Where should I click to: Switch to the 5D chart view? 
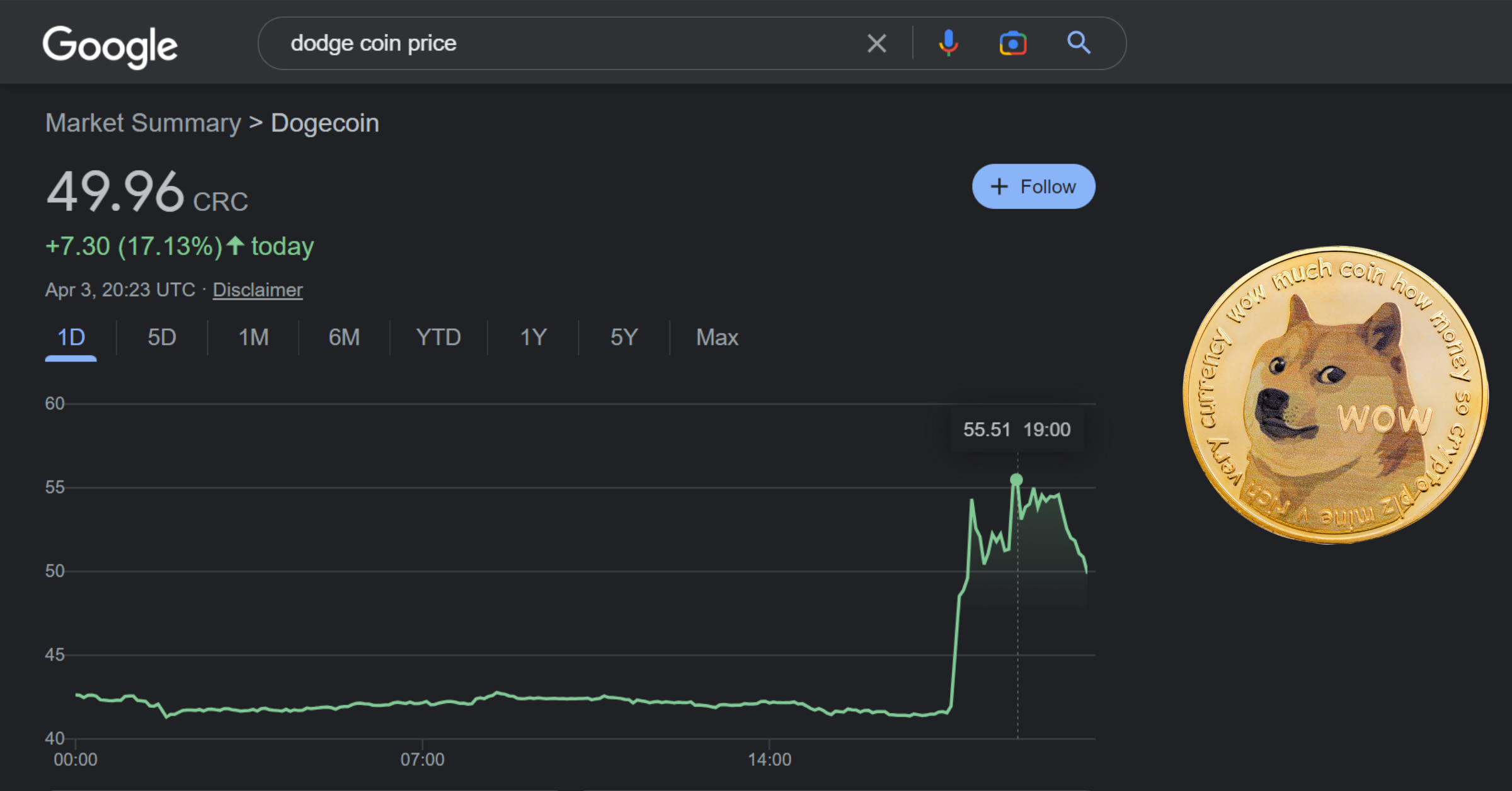[x=161, y=338]
